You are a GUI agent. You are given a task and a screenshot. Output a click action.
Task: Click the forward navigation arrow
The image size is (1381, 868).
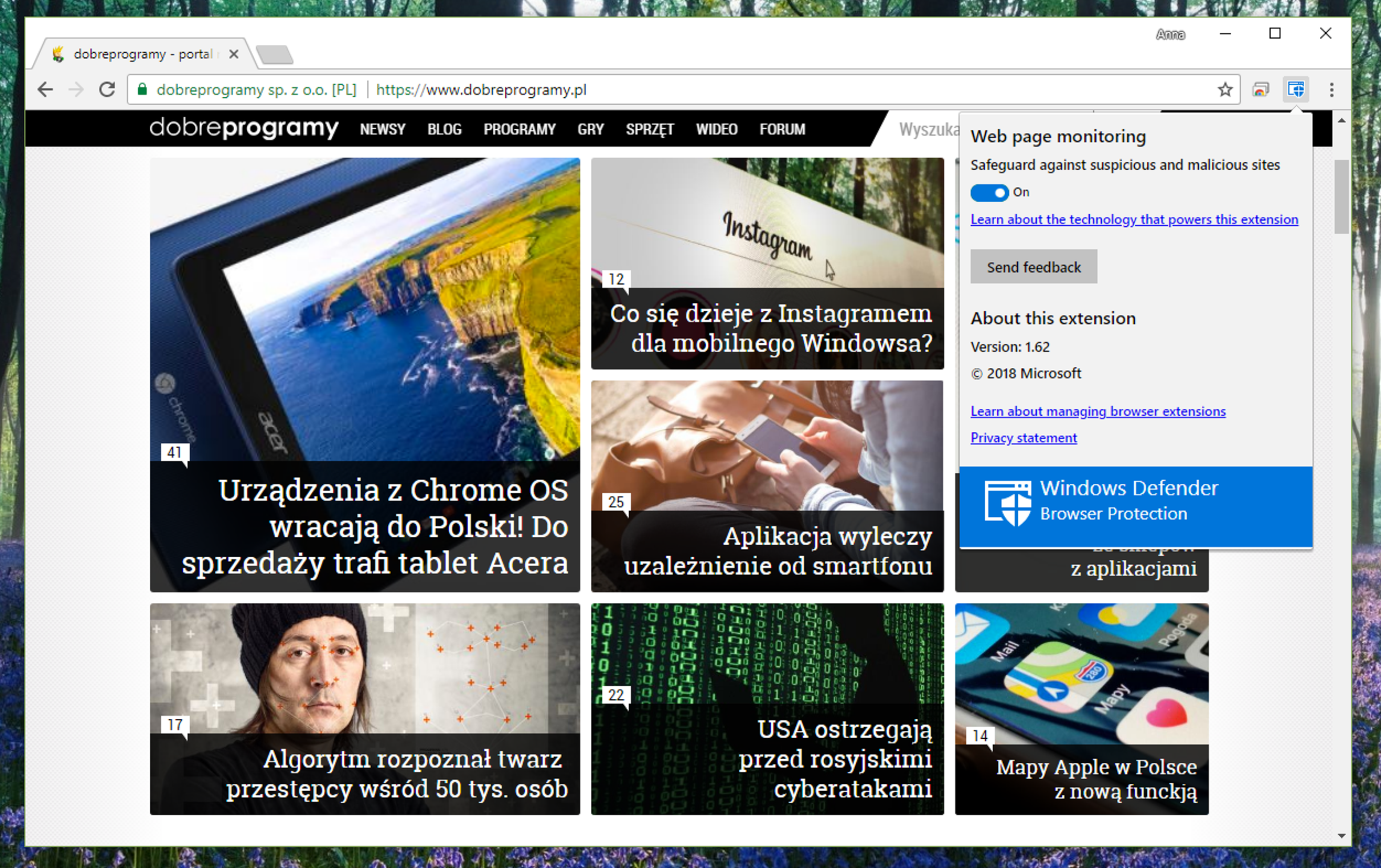tap(76, 90)
